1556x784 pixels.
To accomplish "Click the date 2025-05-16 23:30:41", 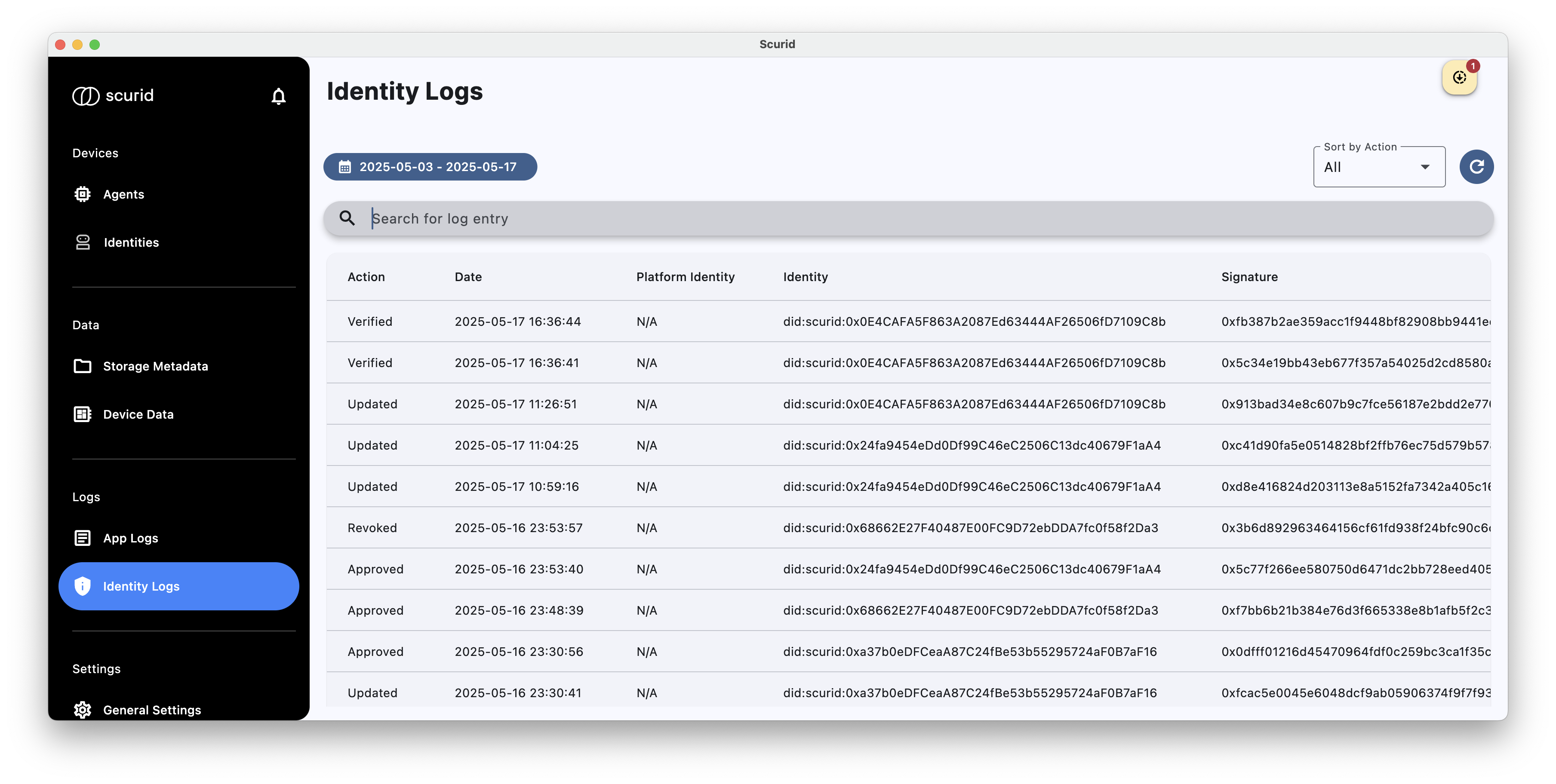I will pos(518,692).
